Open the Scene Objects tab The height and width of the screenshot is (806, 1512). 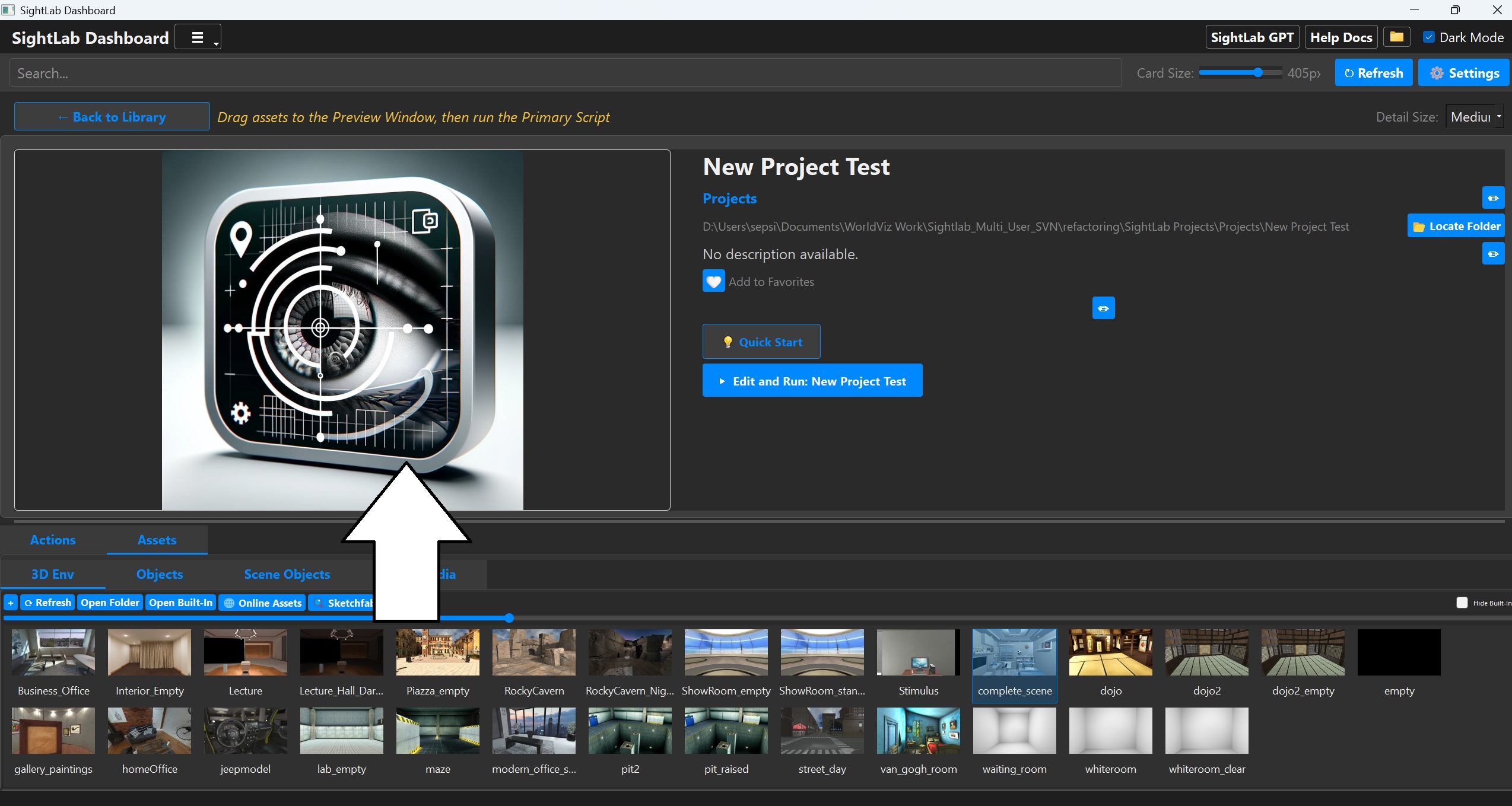(x=287, y=574)
